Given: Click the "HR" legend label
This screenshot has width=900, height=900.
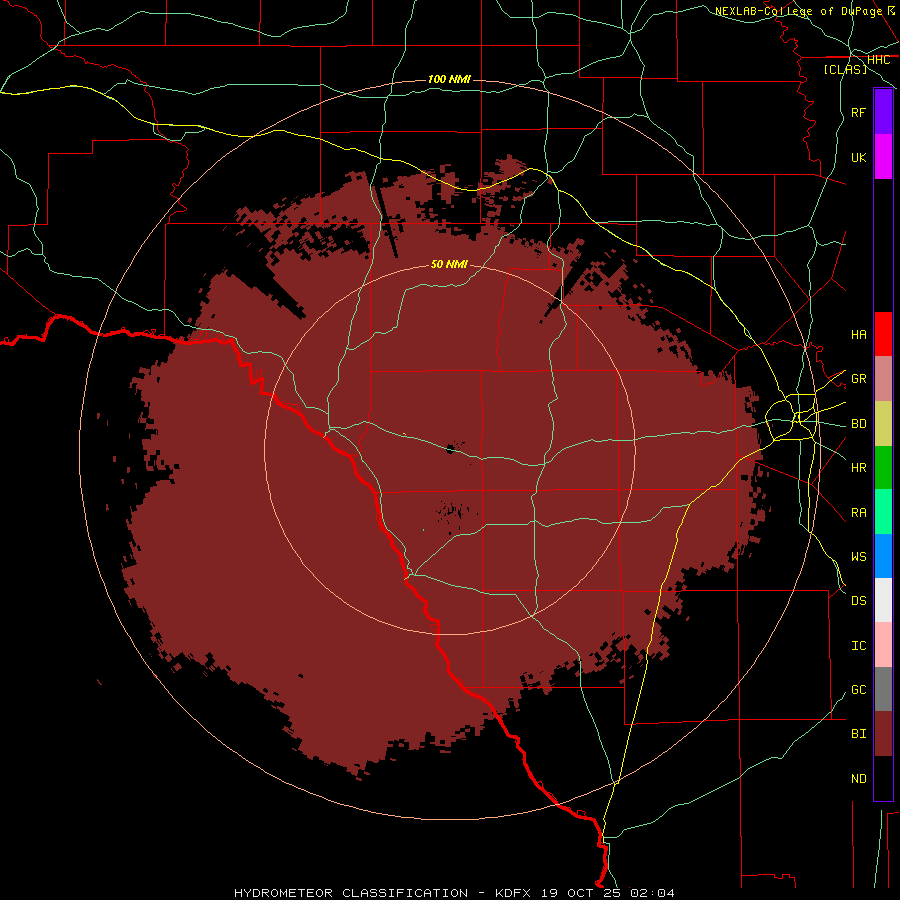Looking at the screenshot, I should [x=858, y=468].
